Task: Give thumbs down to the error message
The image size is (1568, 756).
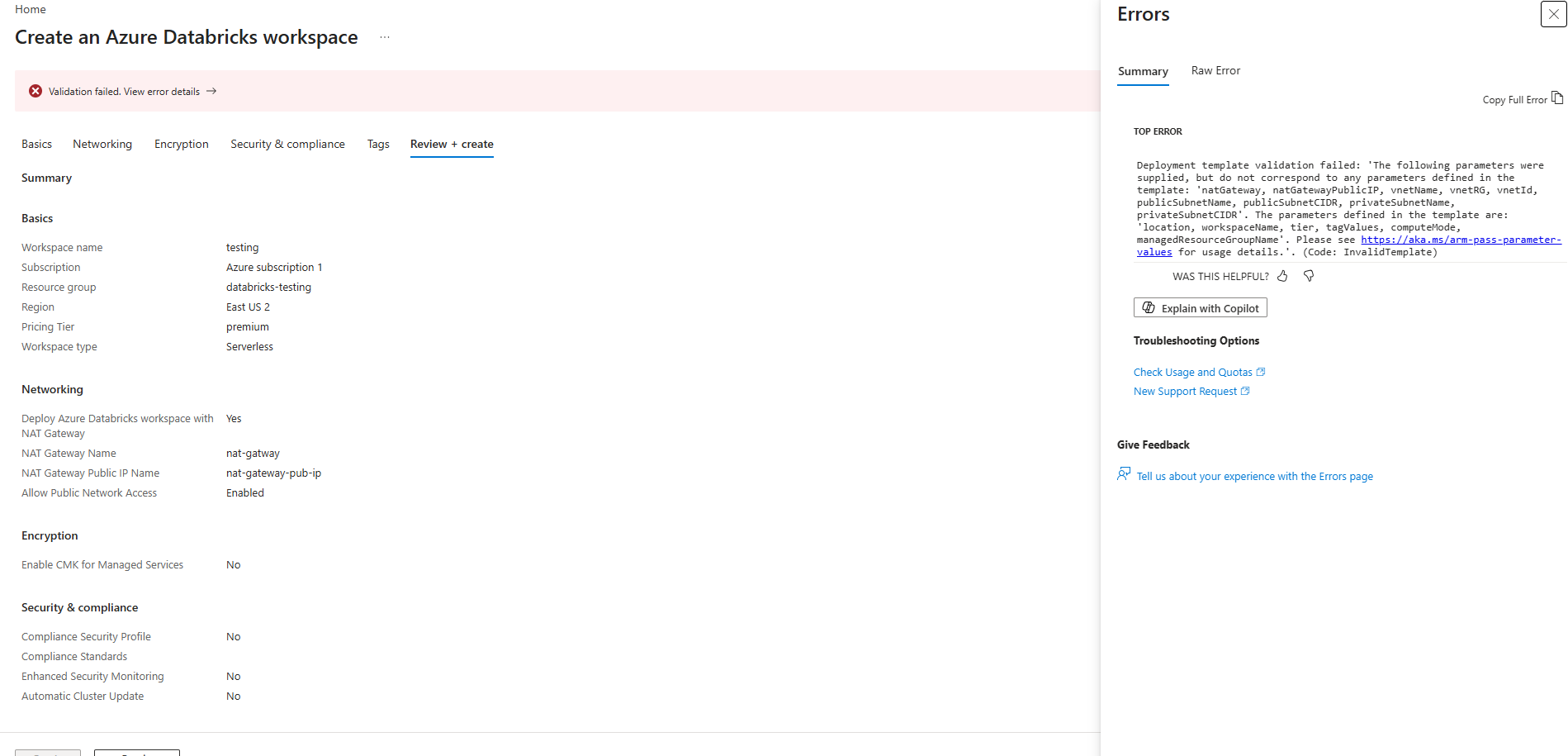Action: (x=1309, y=276)
